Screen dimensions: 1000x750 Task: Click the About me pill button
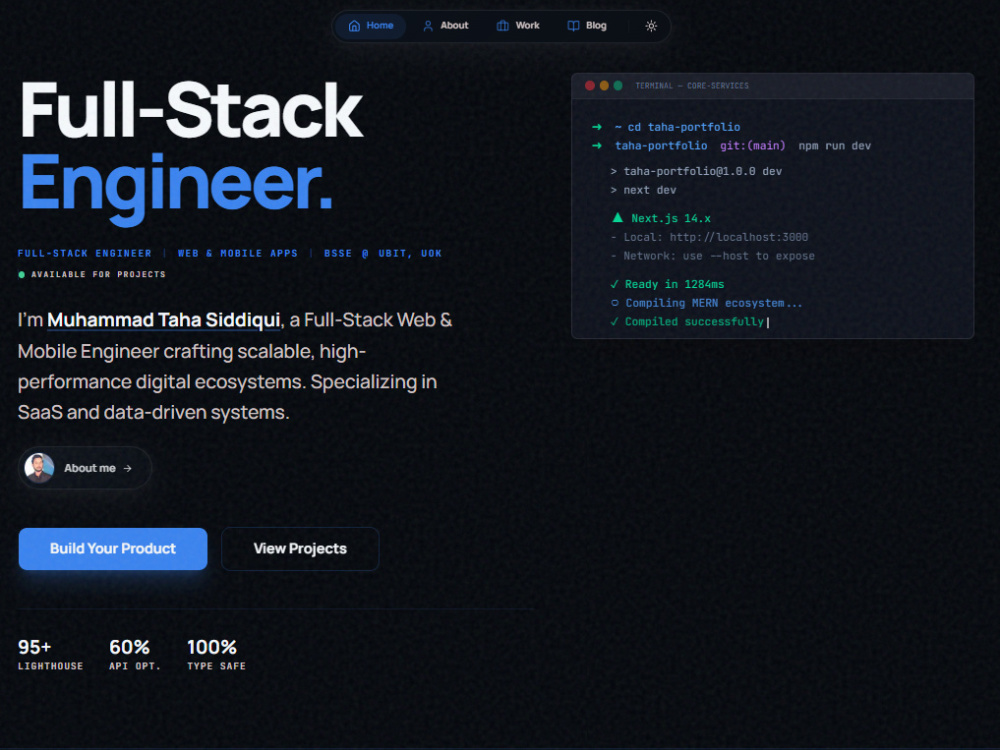pos(85,468)
